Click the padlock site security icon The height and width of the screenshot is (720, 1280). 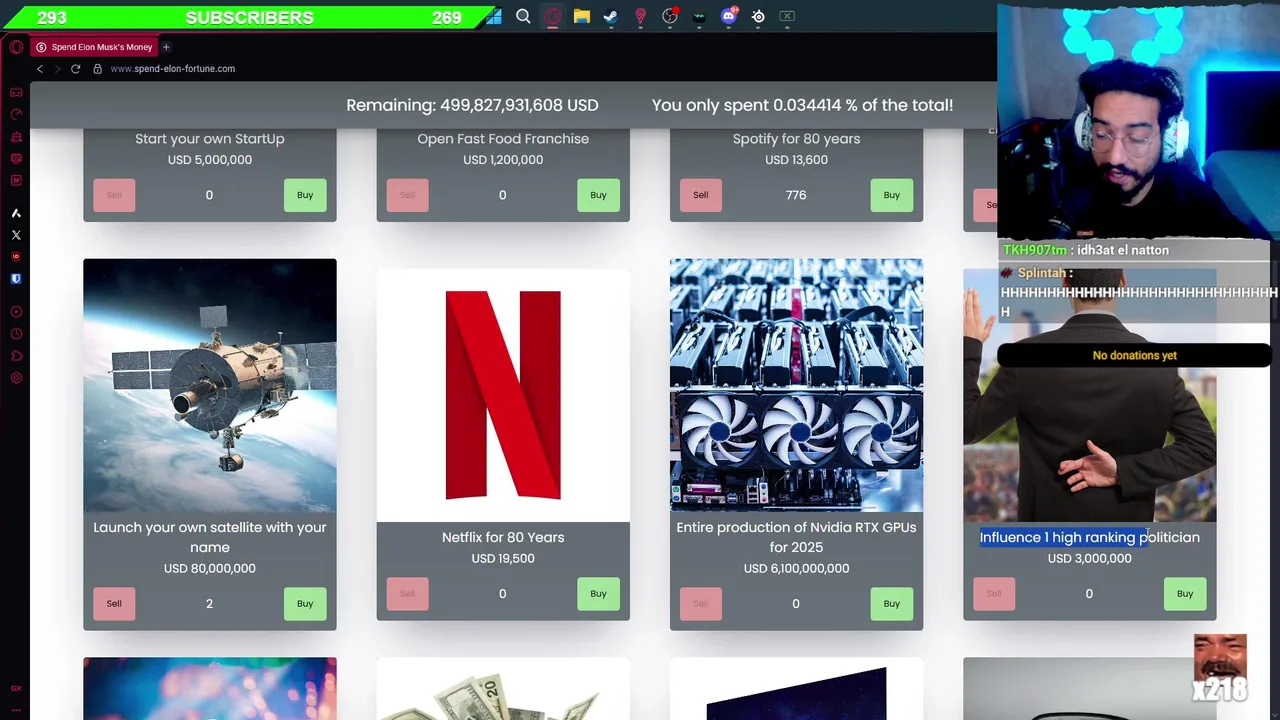click(x=97, y=69)
